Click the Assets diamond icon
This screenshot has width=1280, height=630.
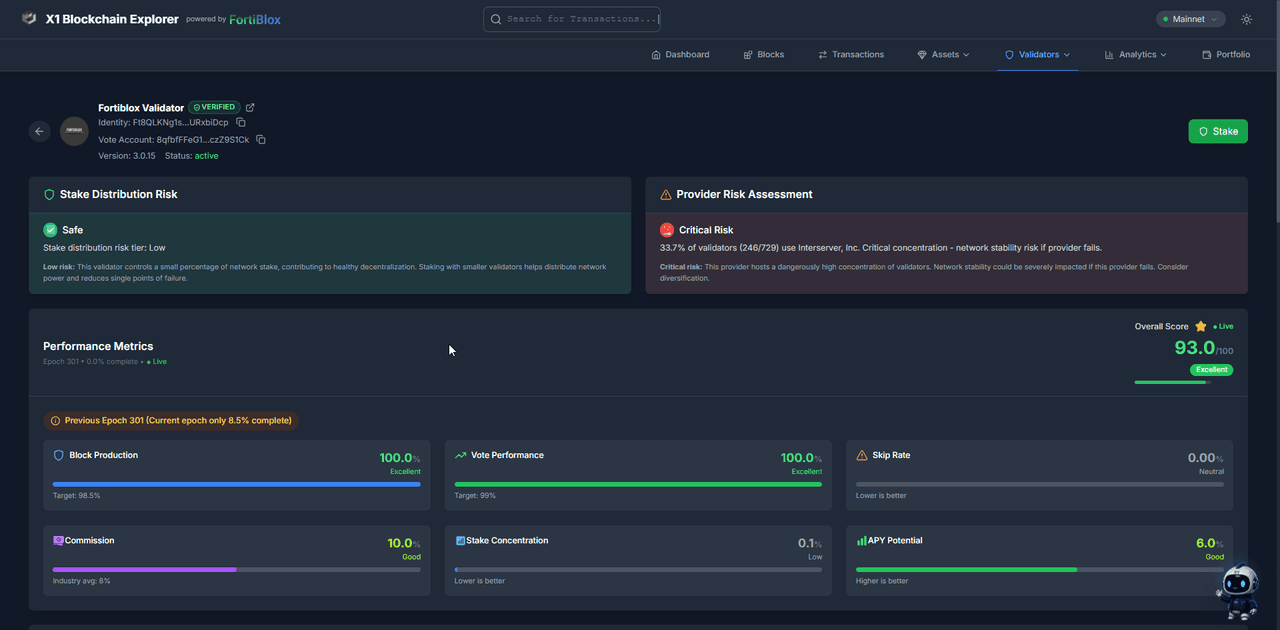click(x=922, y=55)
